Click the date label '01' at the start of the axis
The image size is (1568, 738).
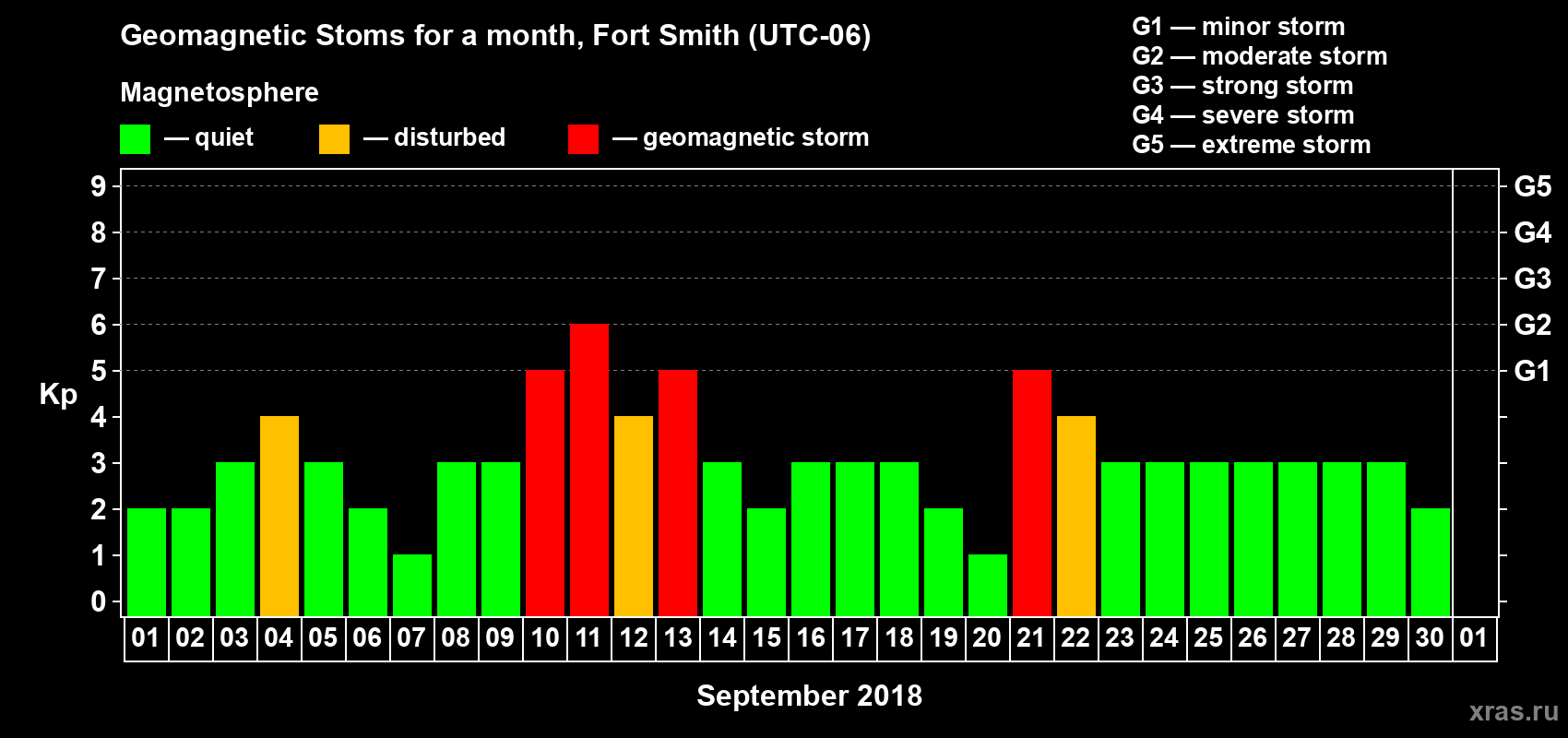pyautogui.click(x=146, y=637)
